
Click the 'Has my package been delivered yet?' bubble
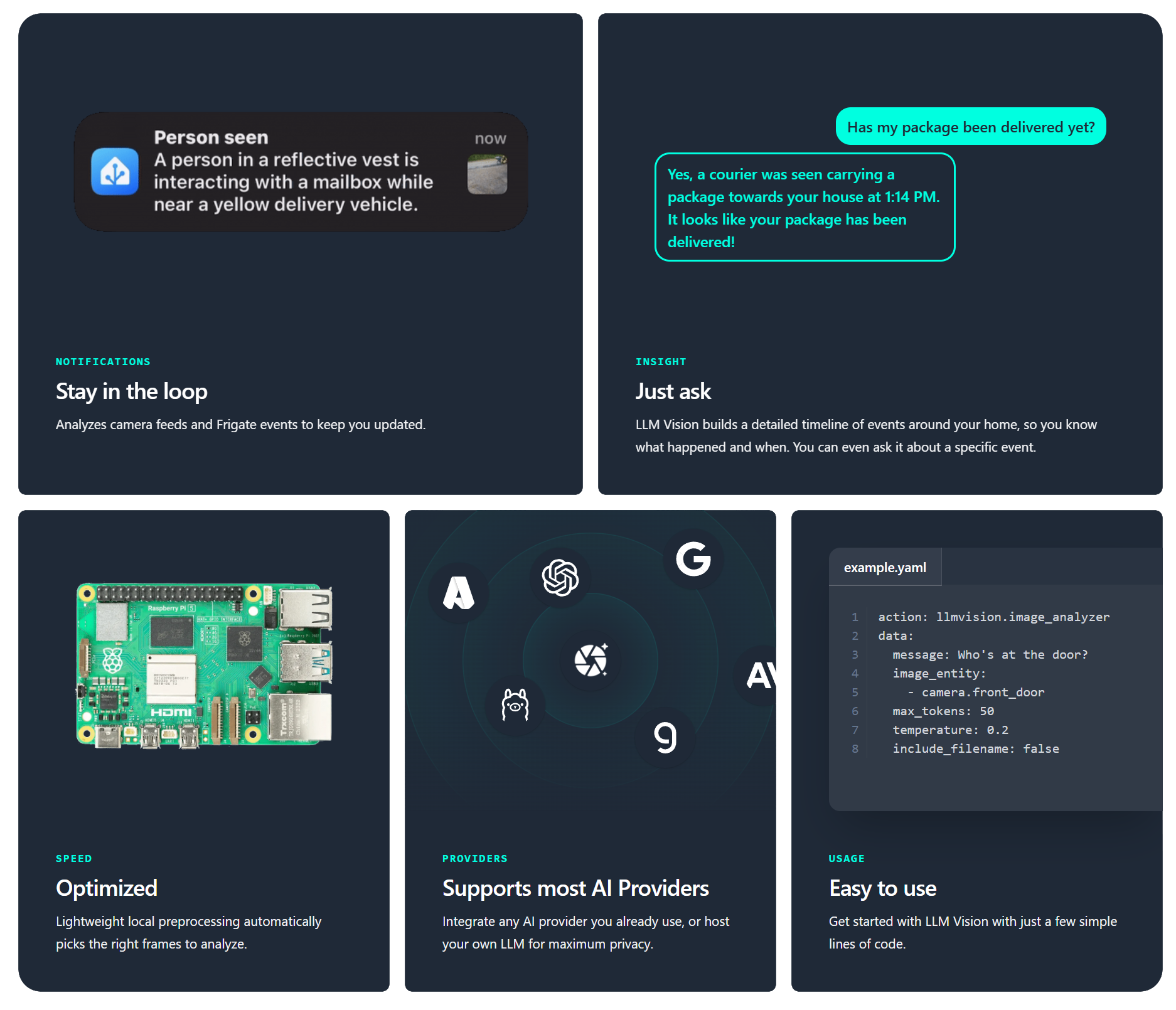click(971, 127)
